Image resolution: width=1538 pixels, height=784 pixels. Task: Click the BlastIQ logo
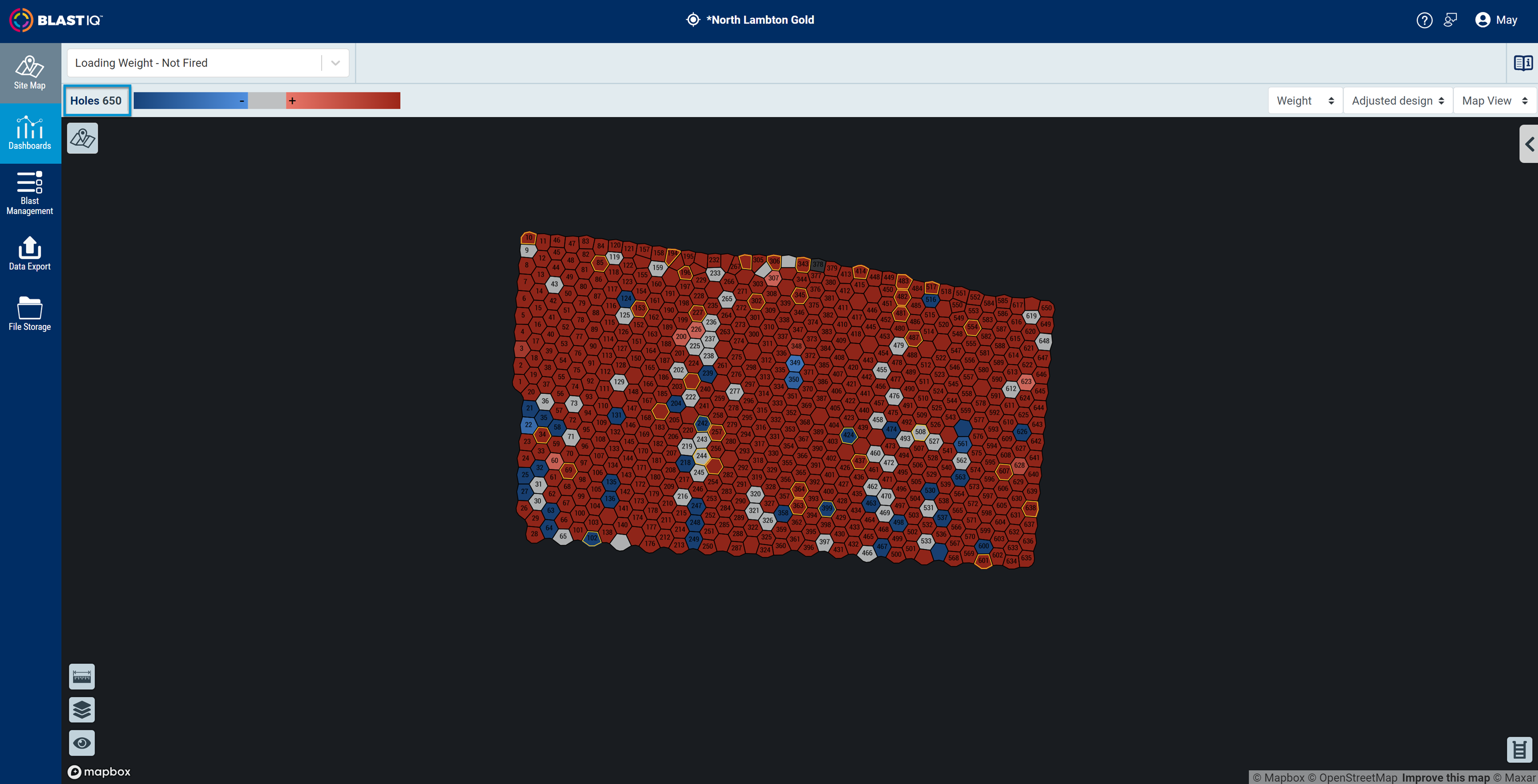[56, 21]
